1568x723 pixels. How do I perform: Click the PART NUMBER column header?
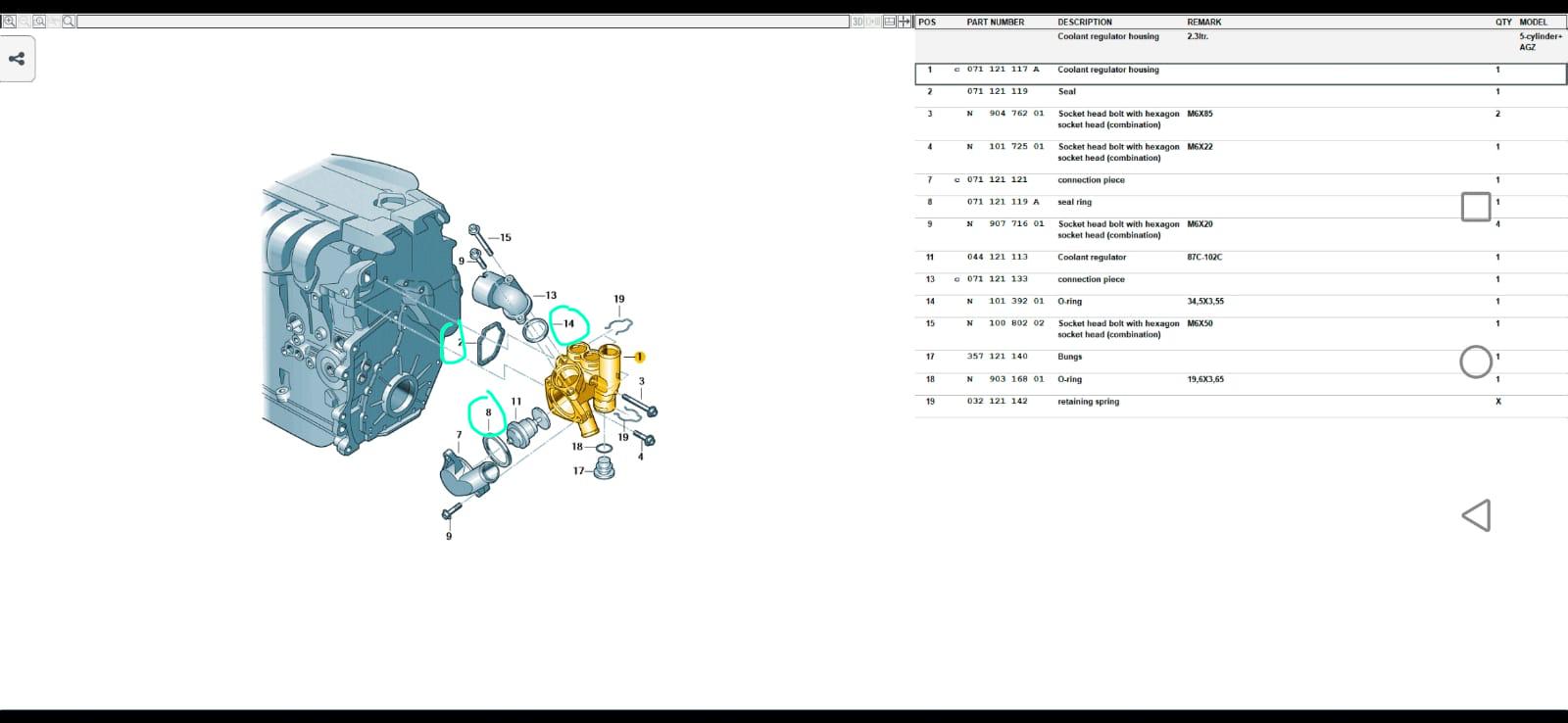pyautogui.click(x=995, y=22)
